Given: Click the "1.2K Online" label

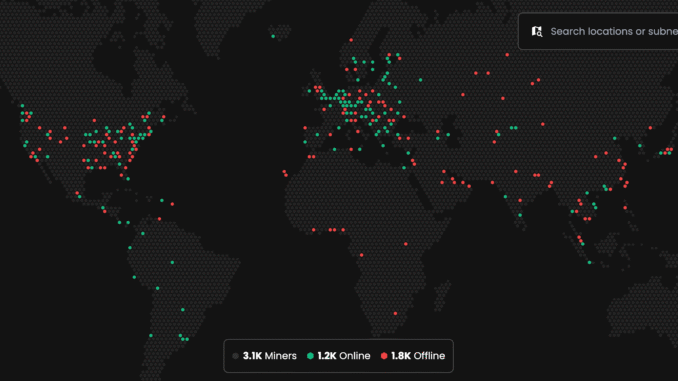Looking at the screenshot, I should (344, 356).
